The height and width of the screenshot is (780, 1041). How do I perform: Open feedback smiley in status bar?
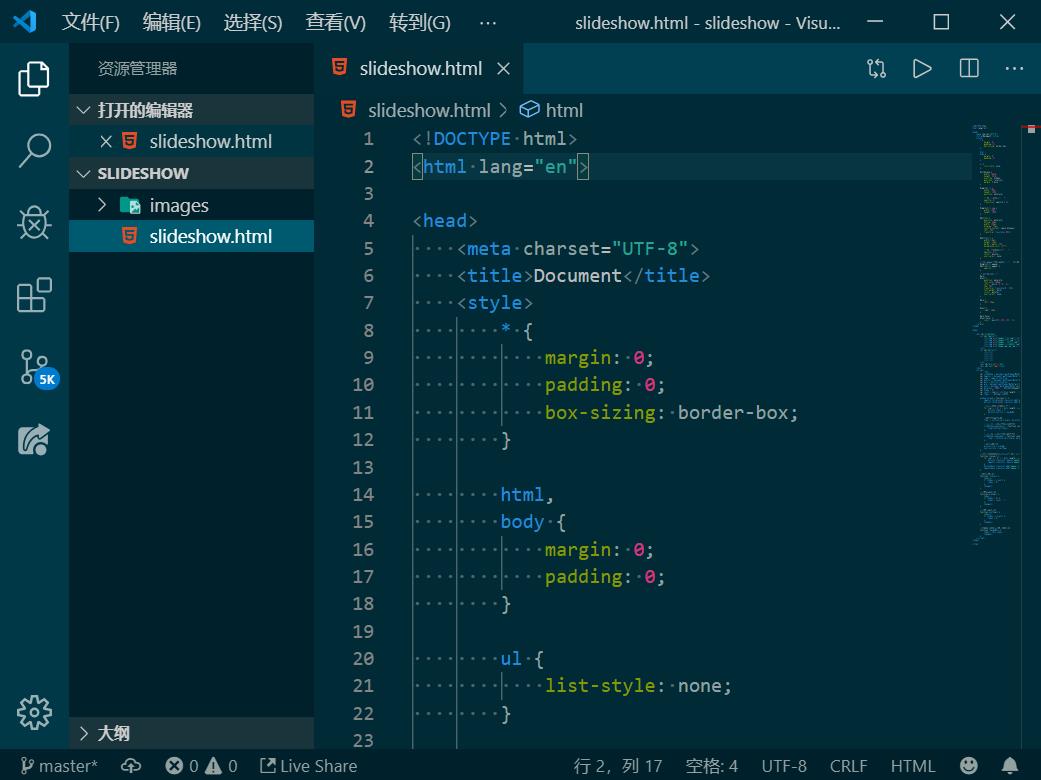click(x=969, y=766)
